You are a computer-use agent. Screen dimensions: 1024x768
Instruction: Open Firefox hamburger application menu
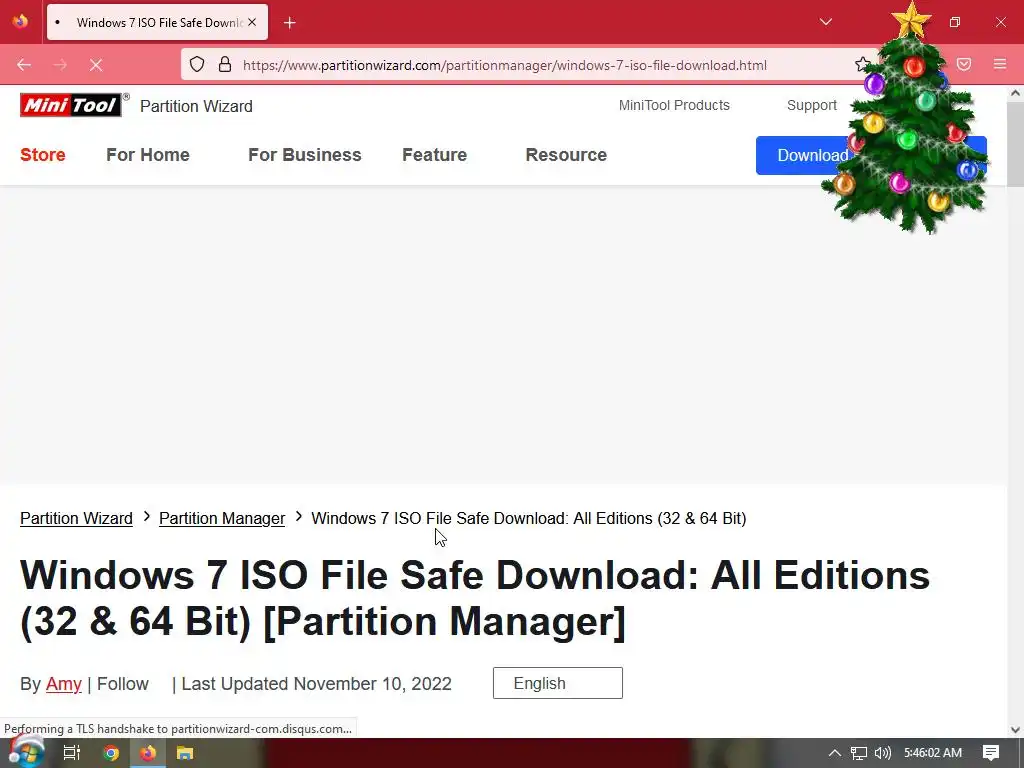[1000, 64]
